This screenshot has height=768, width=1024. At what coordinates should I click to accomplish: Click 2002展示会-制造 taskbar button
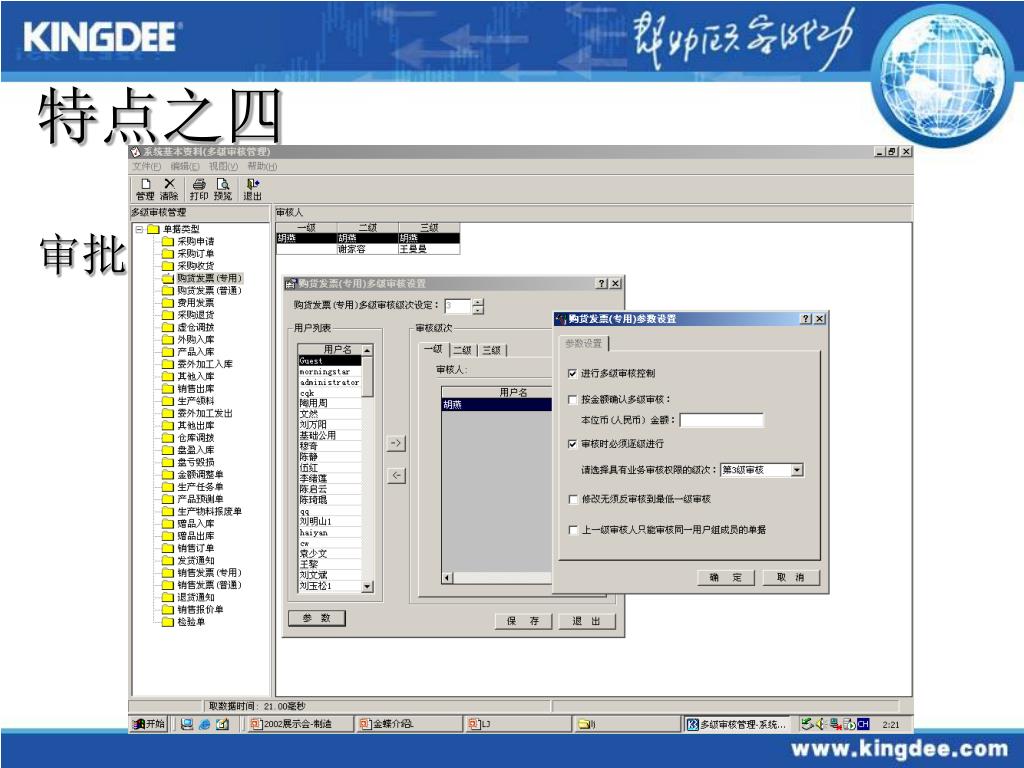[300, 724]
